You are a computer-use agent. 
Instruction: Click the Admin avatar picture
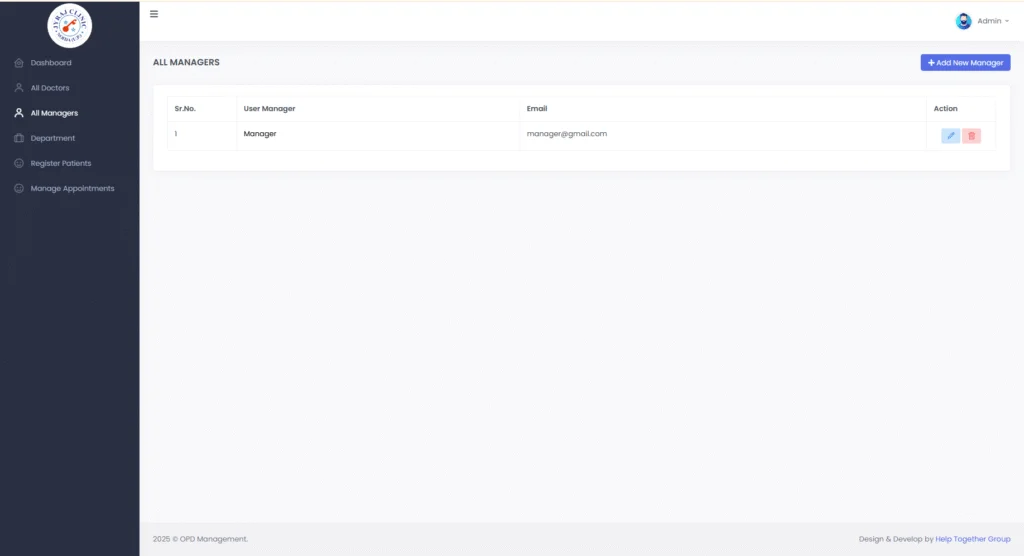pyautogui.click(x=963, y=21)
